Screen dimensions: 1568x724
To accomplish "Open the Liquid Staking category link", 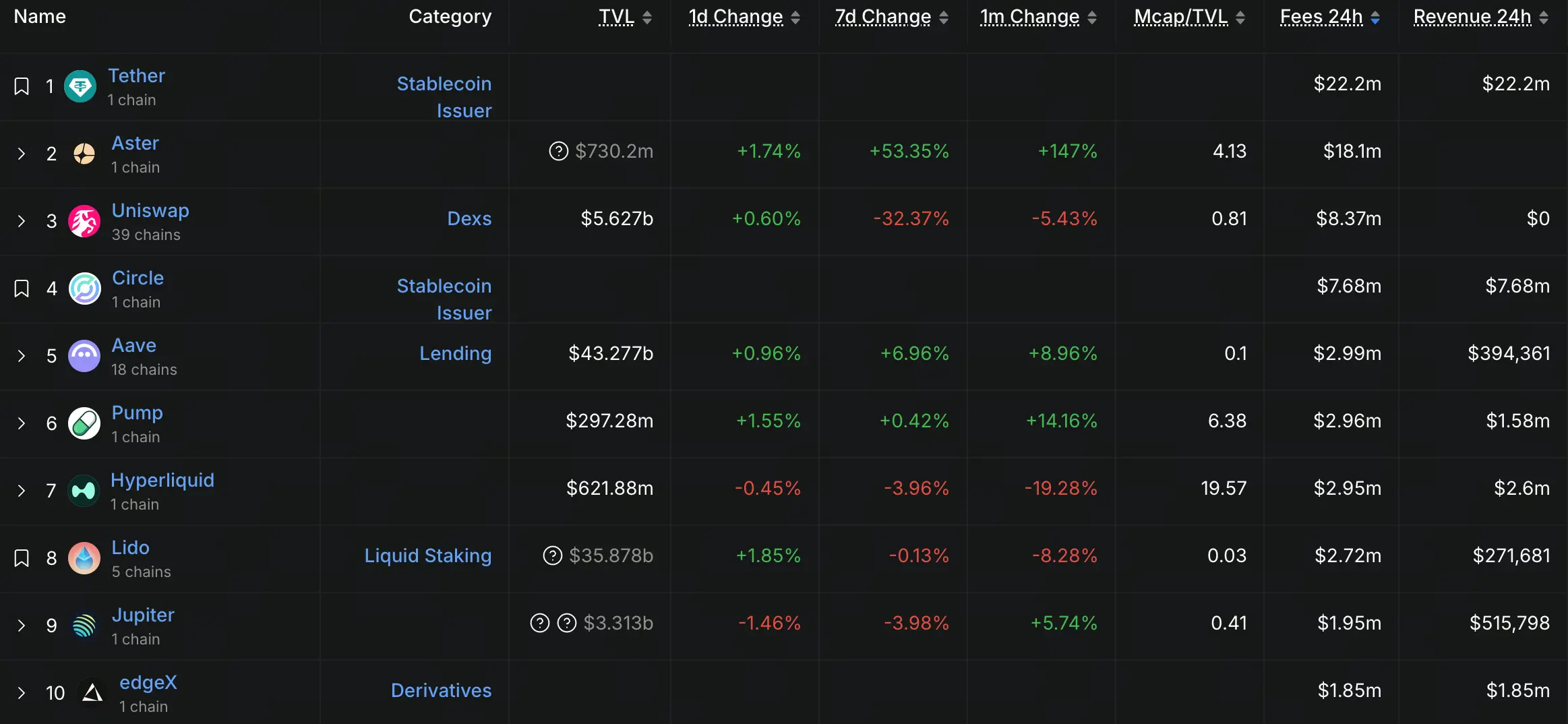I will coord(428,555).
